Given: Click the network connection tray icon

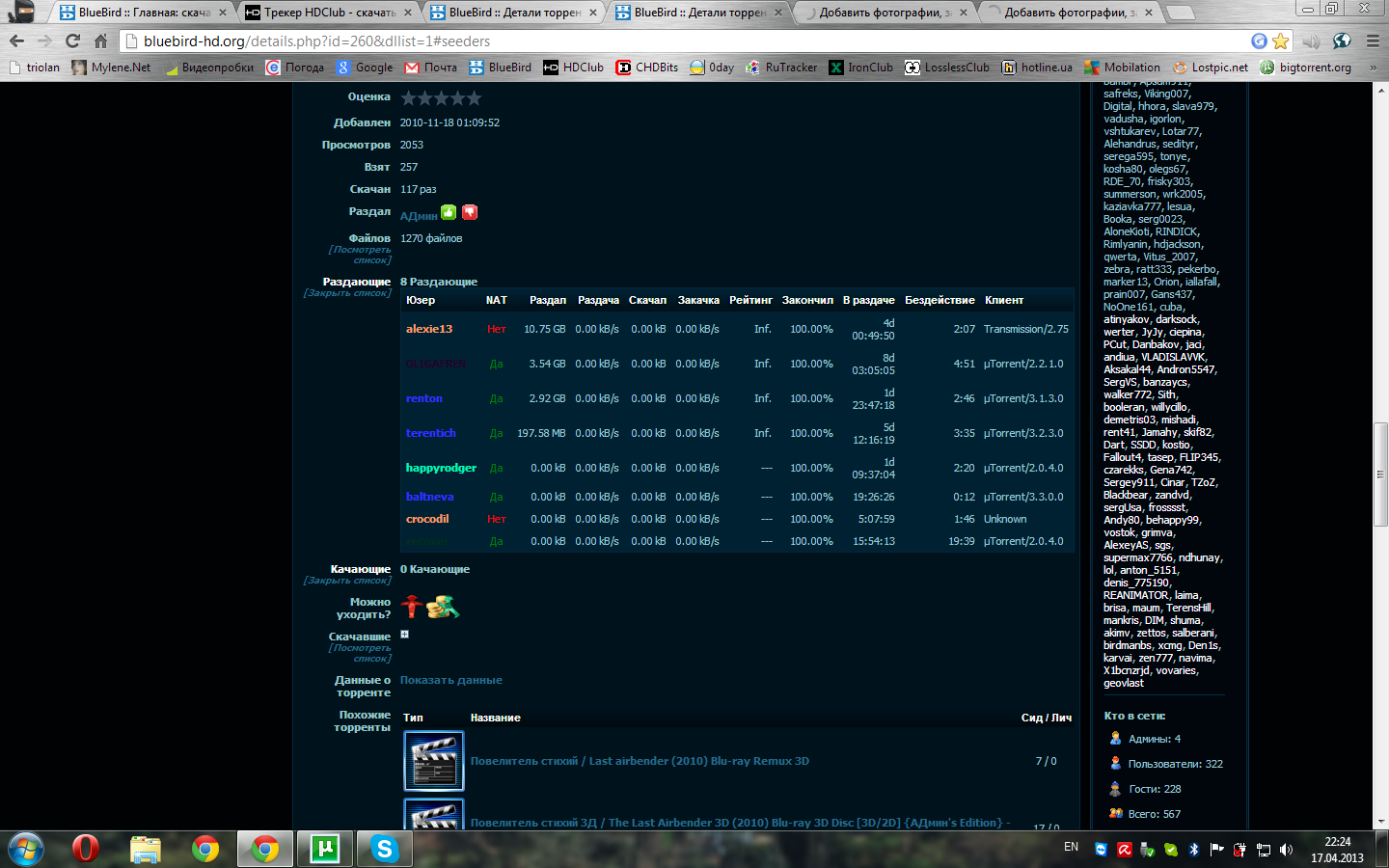Looking at the screenshot, I should pos(1263,850).
